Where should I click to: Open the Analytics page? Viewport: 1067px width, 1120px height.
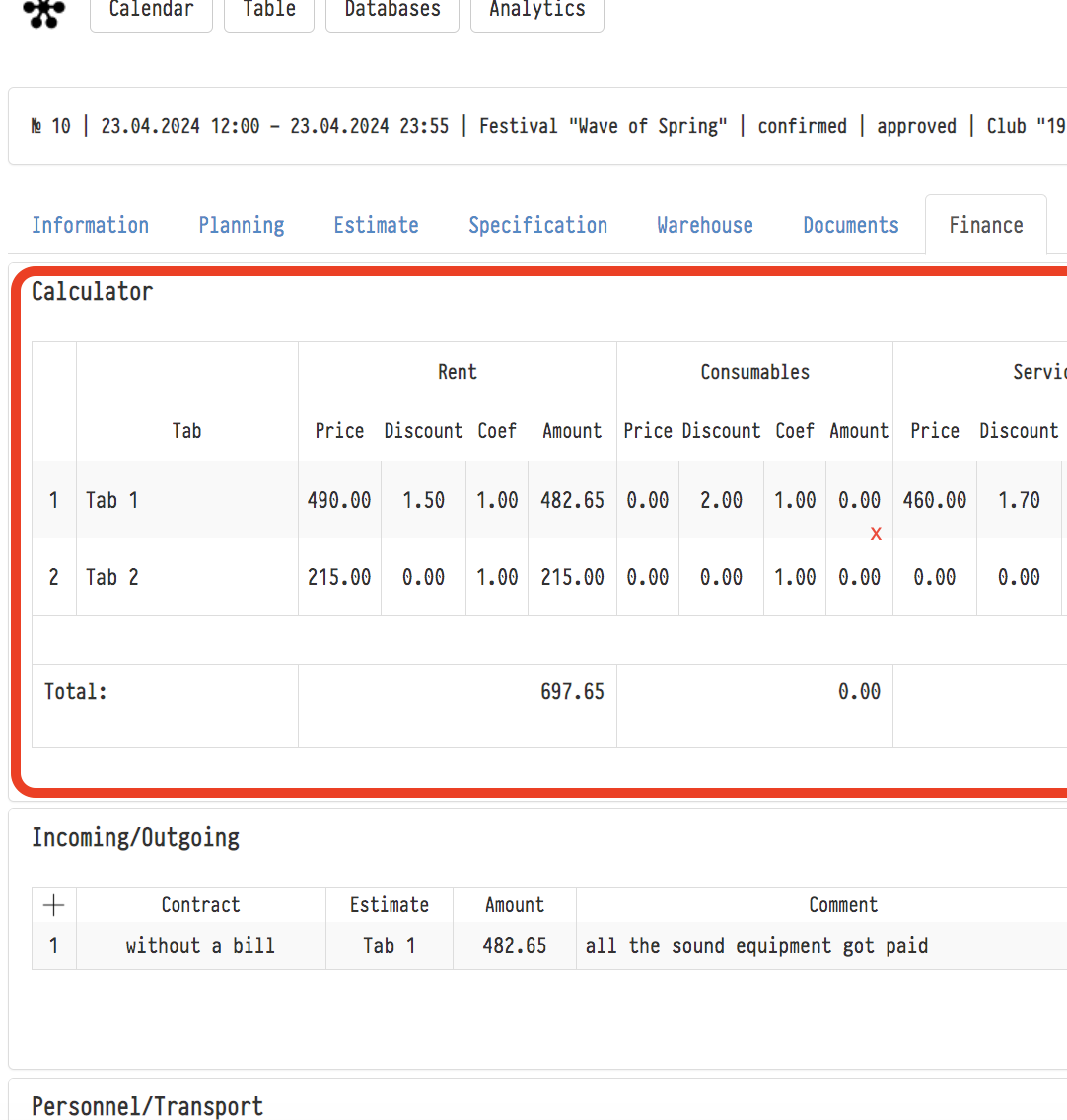pyautogui.click(x=537, y=12)
